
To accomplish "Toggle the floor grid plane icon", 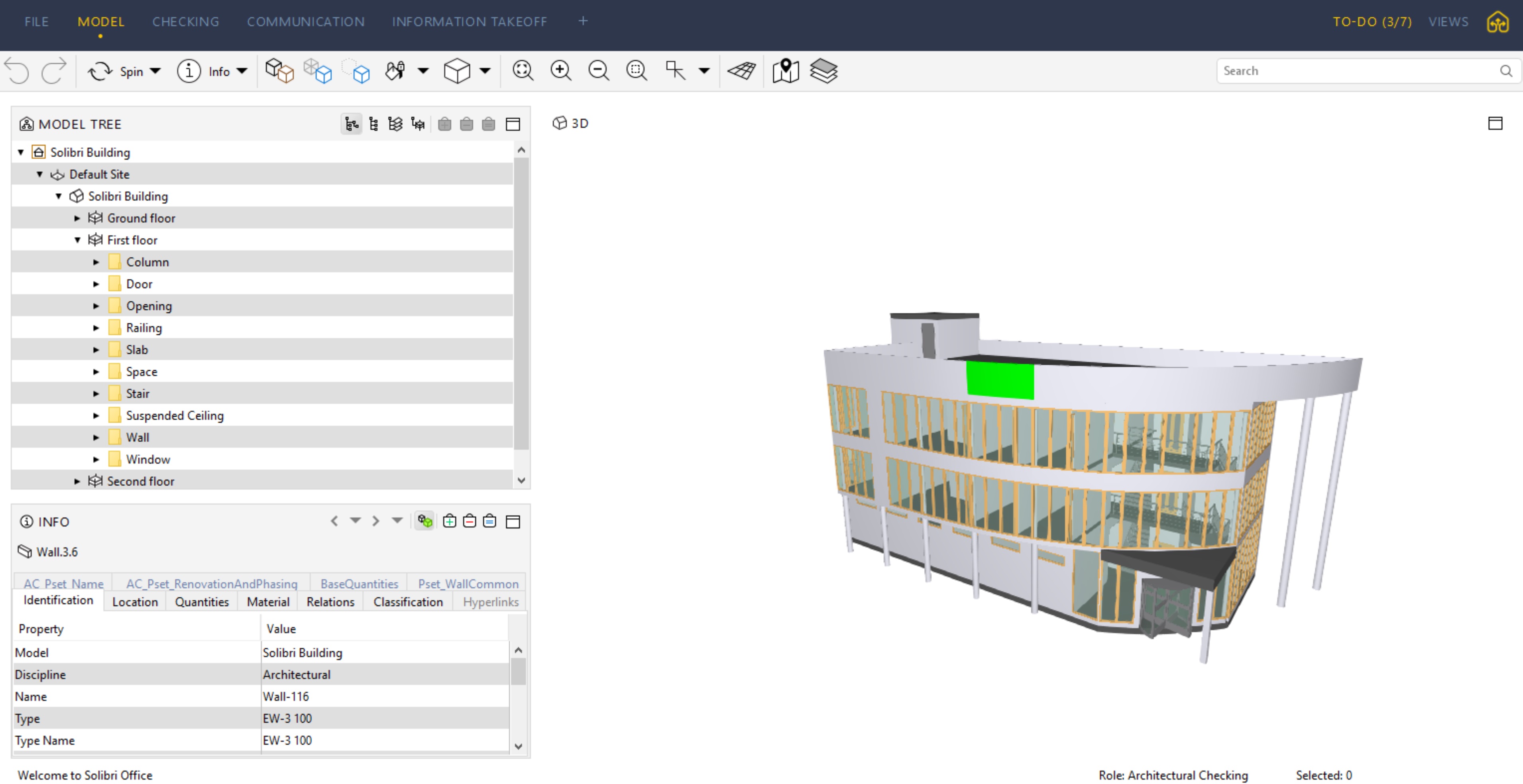I will pos(741,71).
